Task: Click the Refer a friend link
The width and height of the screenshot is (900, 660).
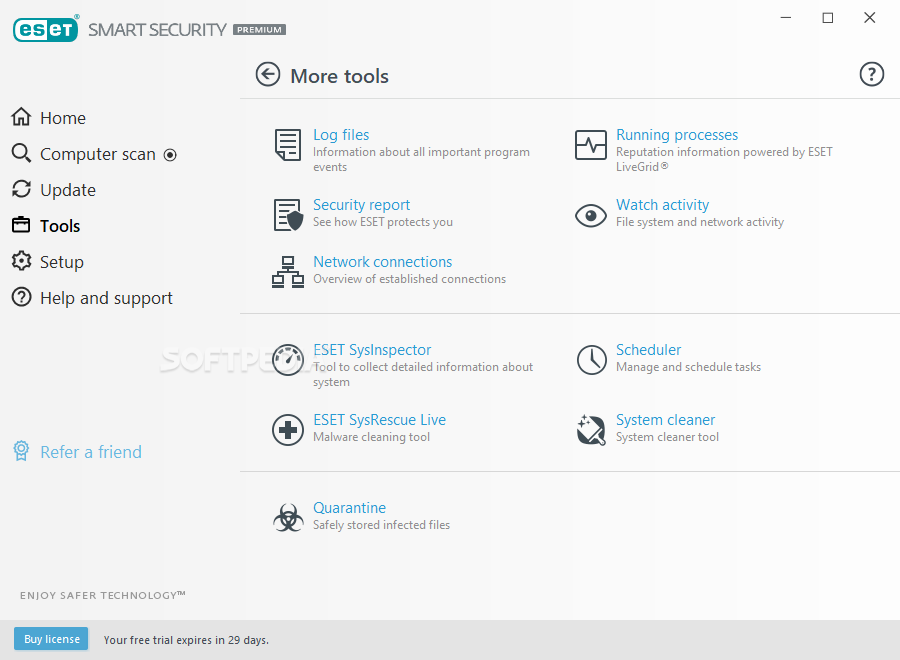Action: (91, 452)
